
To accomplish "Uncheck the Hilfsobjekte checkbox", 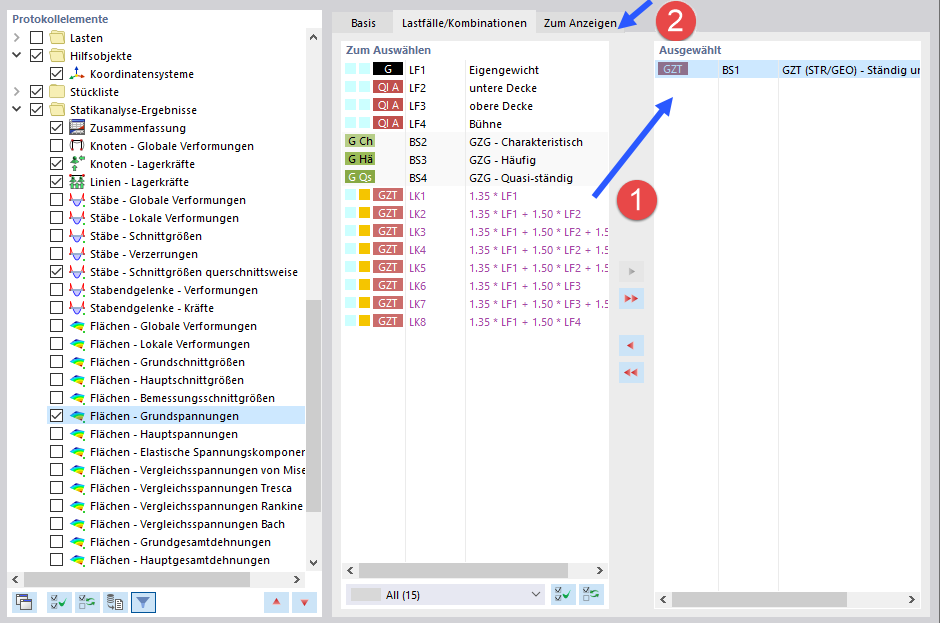I will (x=37, y=56).
